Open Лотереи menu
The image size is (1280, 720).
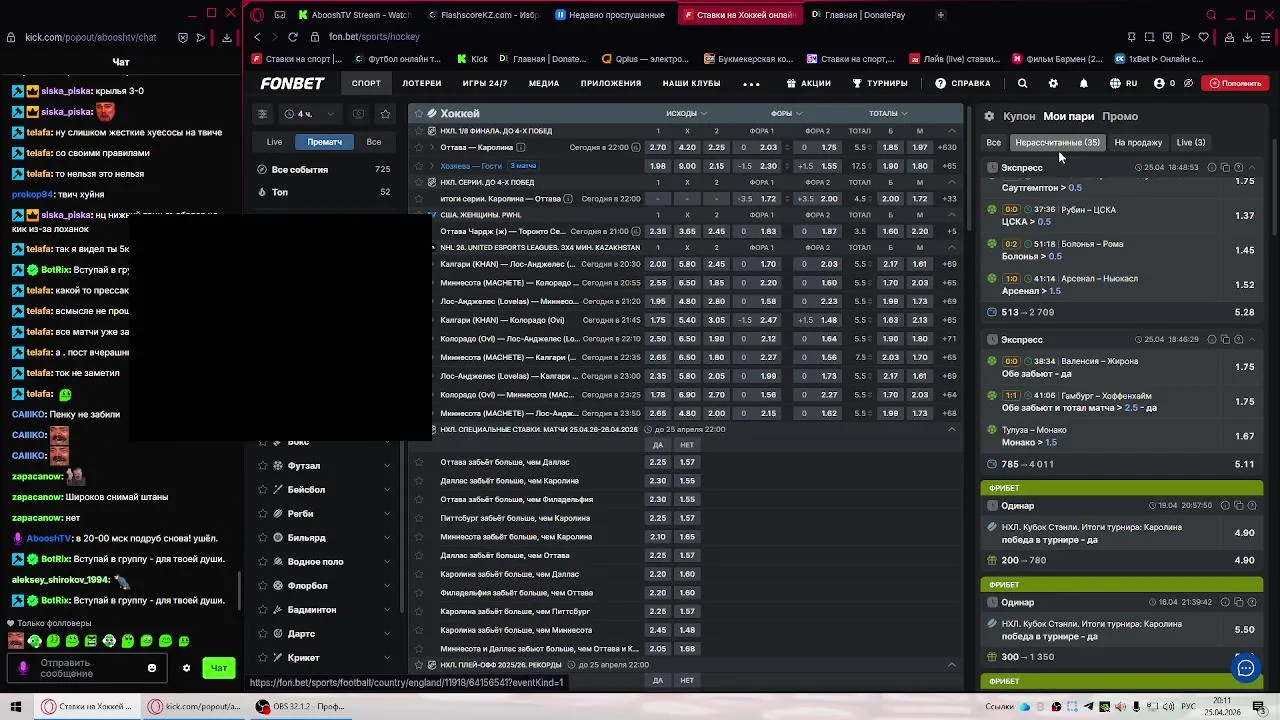422,84
